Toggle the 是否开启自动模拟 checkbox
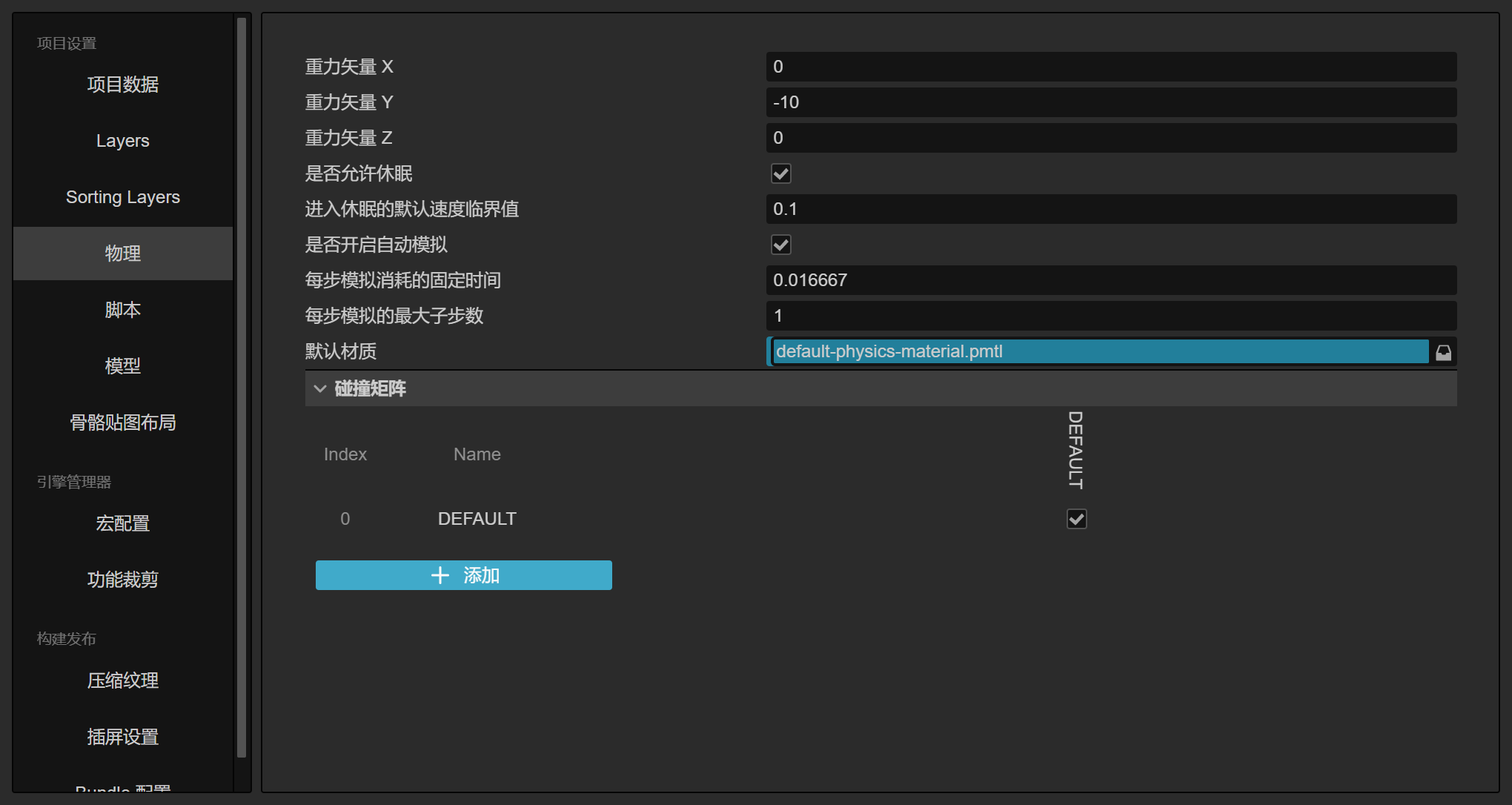 (x=780, y=245)
